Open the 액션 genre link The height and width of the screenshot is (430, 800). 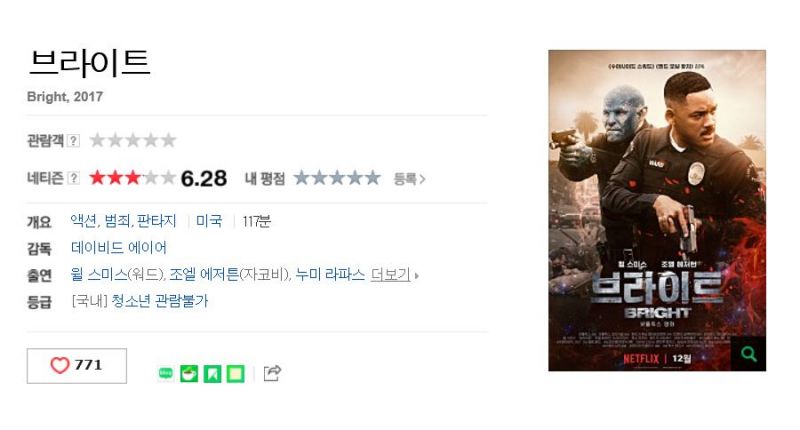[83, 221]
